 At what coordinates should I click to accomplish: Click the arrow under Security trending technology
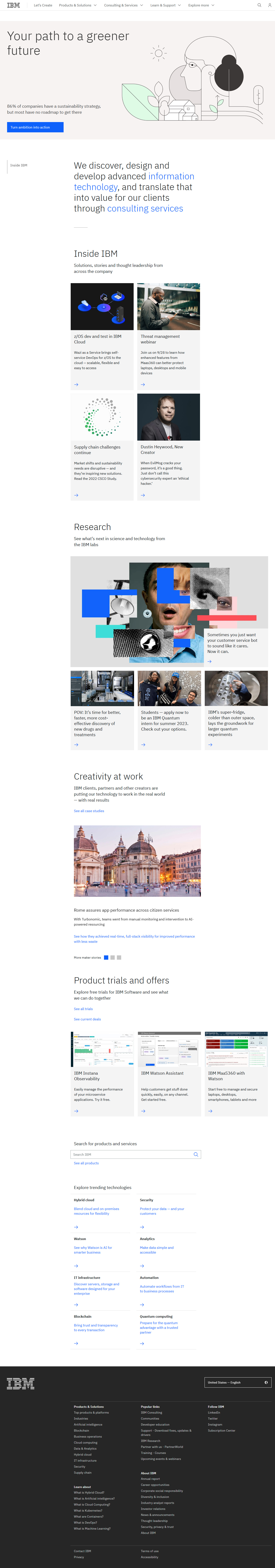point(142,1227)
